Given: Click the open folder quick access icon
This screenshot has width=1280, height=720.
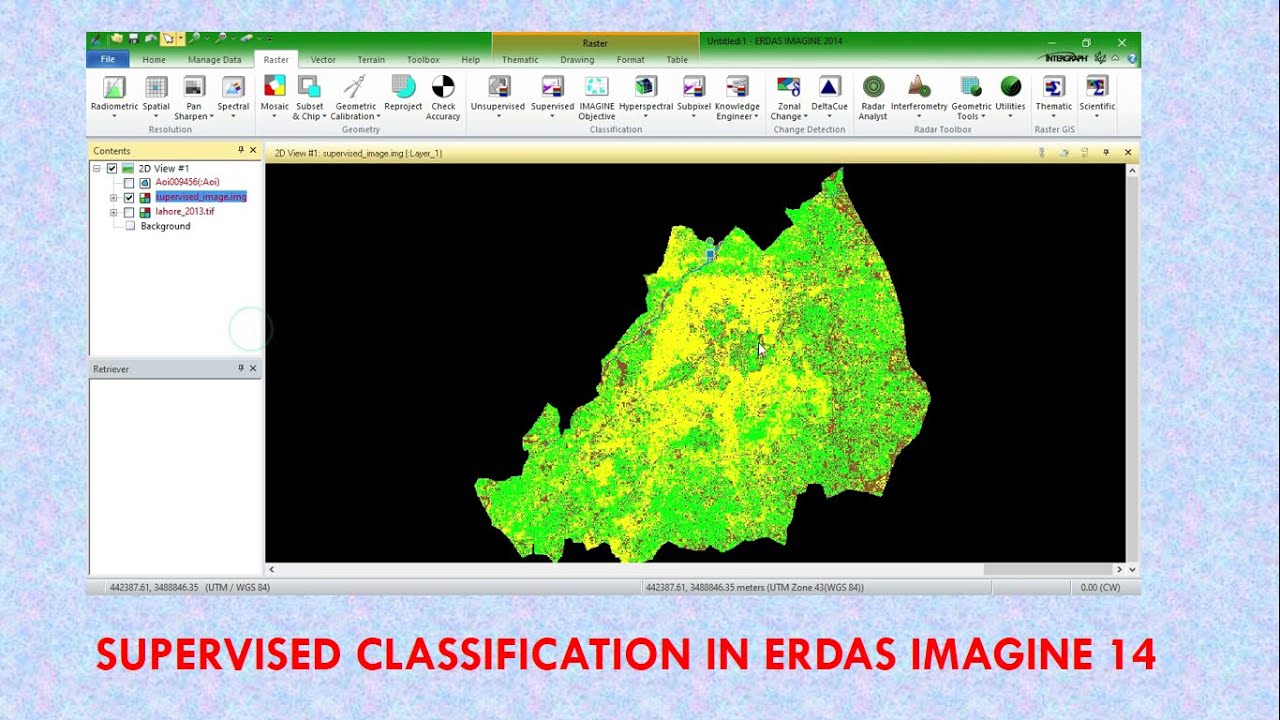Looking at the screenshot, I should [117, 39].
